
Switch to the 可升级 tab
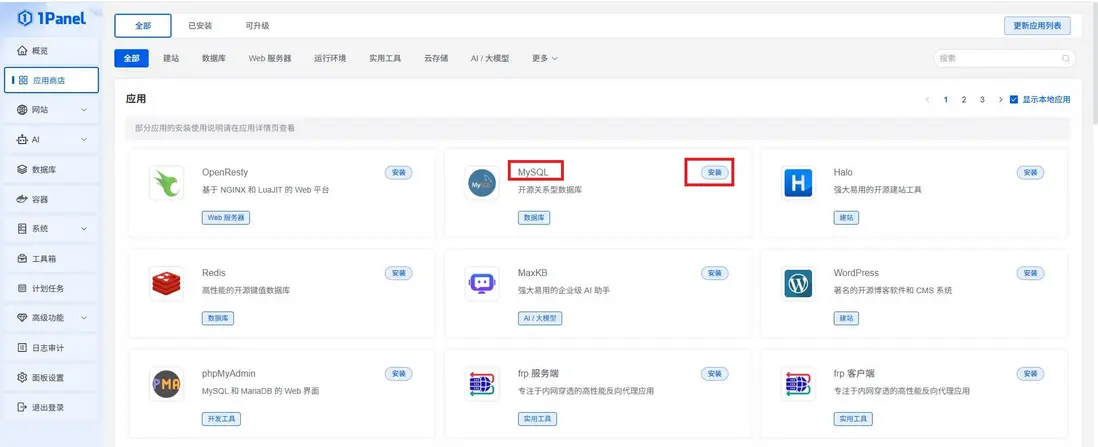click(x=257, y=25)
